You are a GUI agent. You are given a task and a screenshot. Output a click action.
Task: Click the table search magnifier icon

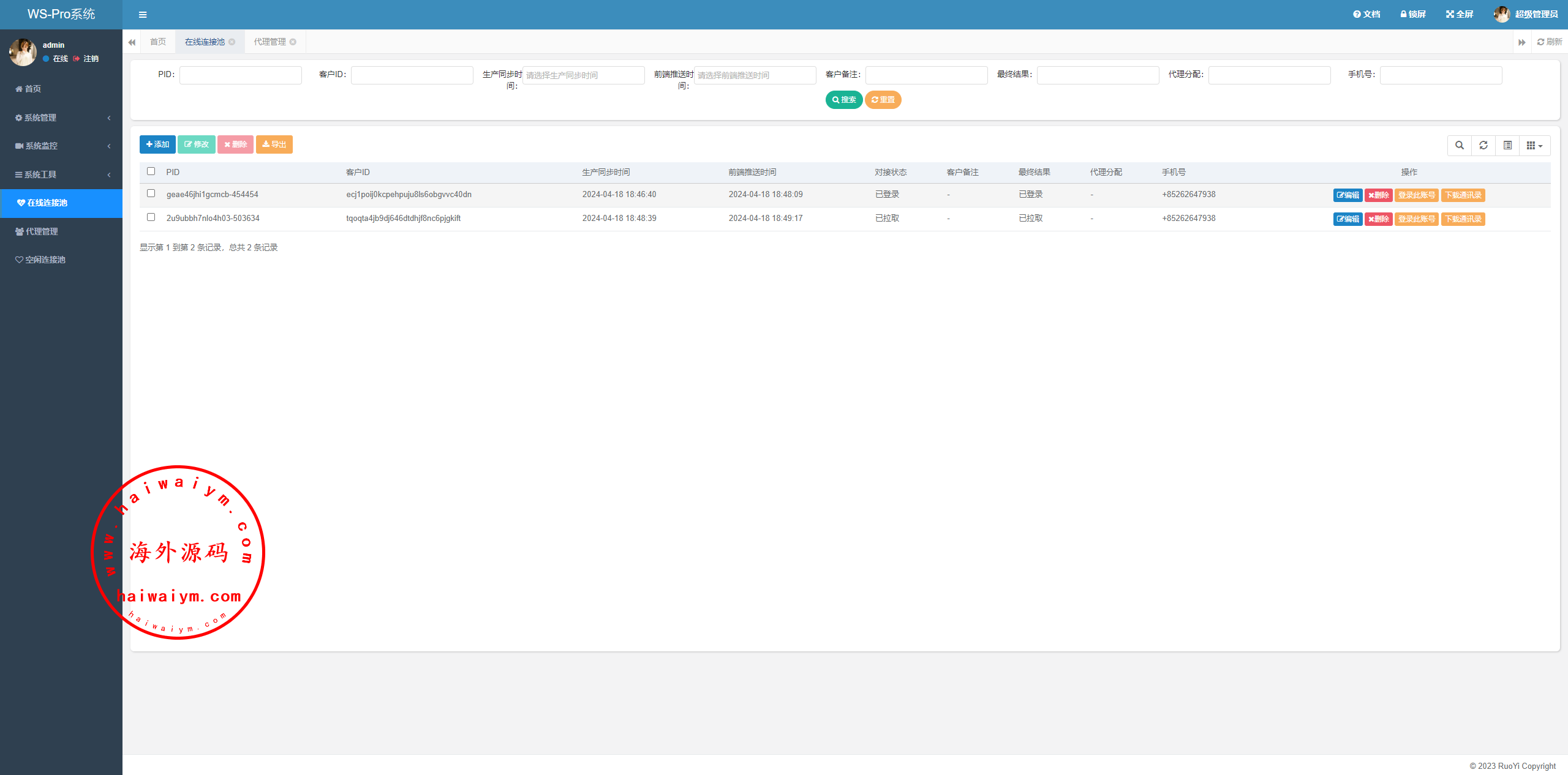1460,145
